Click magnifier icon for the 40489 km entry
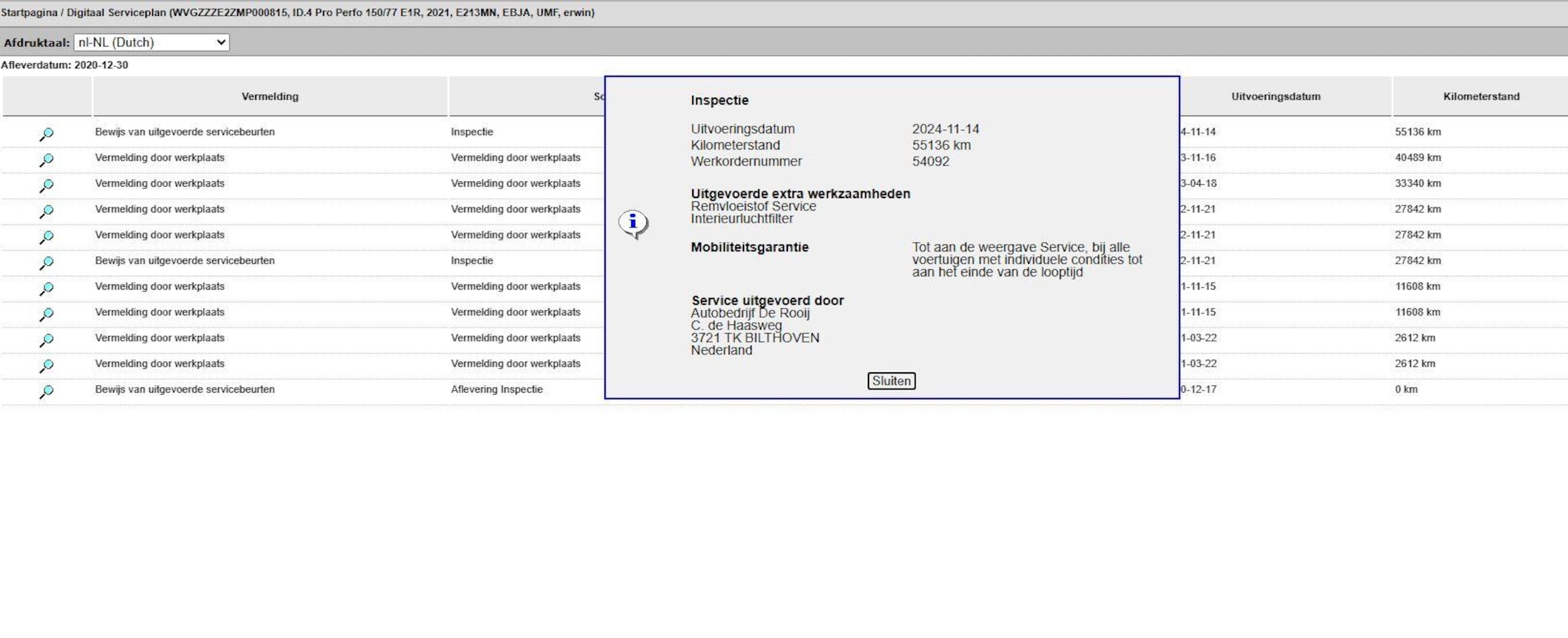 tap(46, 159)
